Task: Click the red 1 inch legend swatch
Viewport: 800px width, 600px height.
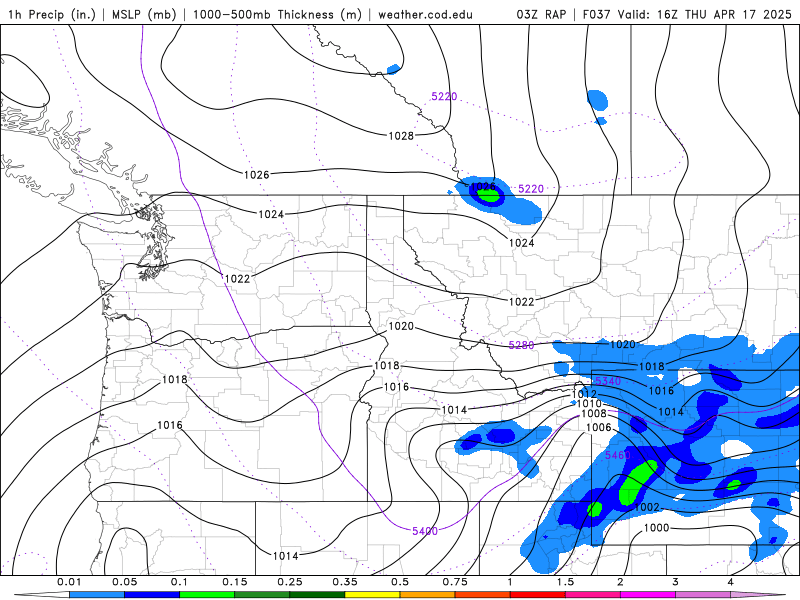Action: tap(538, 595)
